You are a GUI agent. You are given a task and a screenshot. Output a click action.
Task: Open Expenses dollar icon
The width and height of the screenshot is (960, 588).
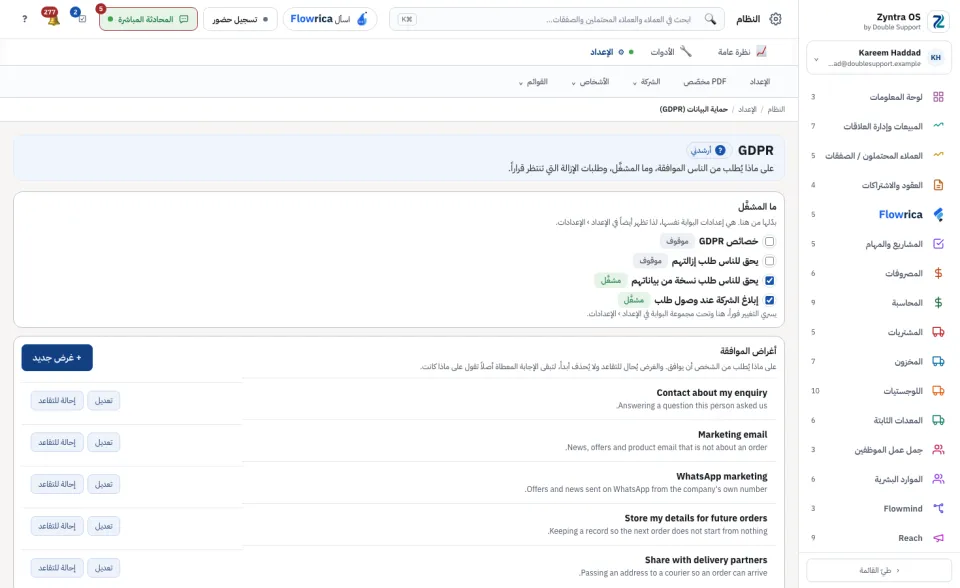[938, 273]
